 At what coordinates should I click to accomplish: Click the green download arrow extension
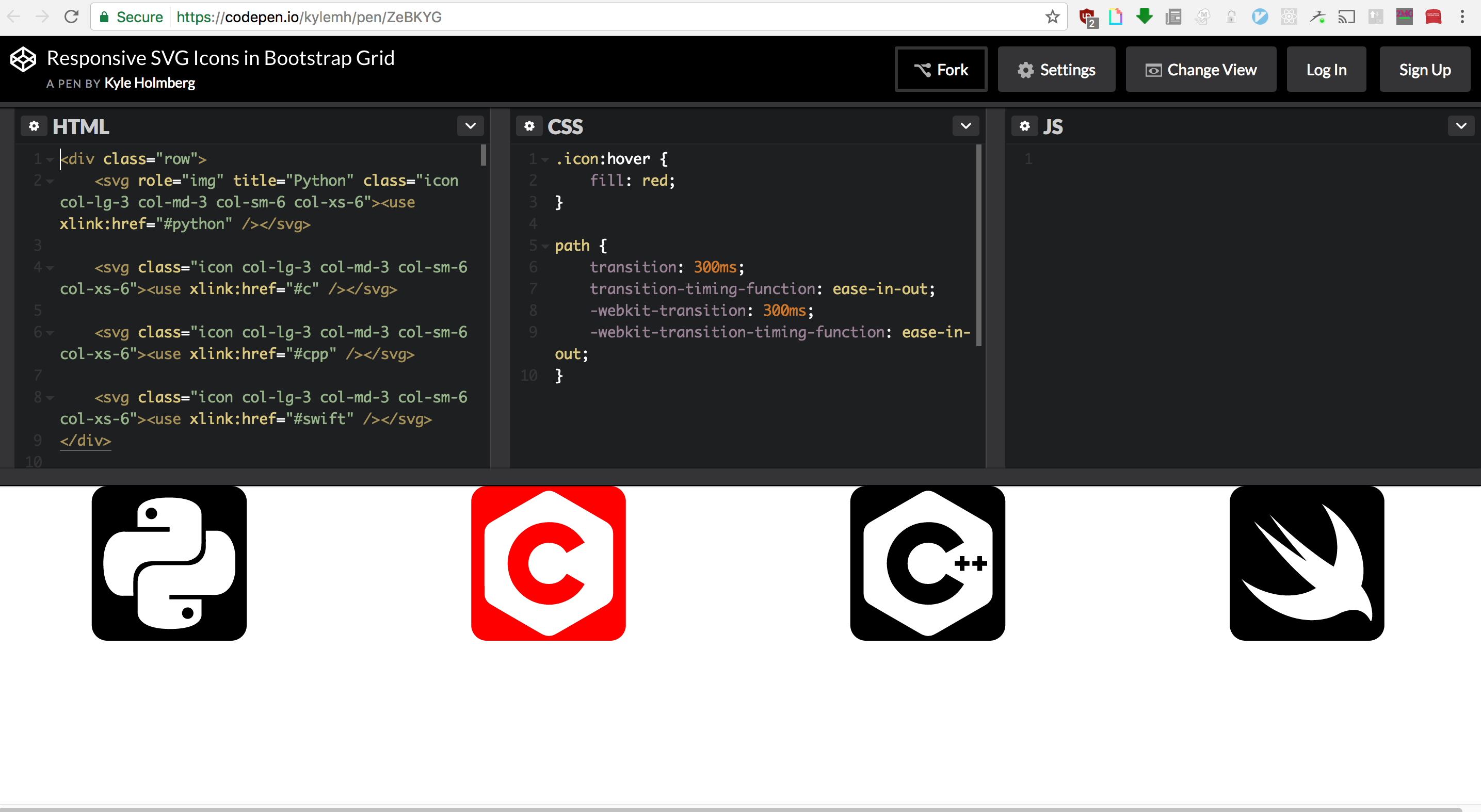(x=1144, y=16)
